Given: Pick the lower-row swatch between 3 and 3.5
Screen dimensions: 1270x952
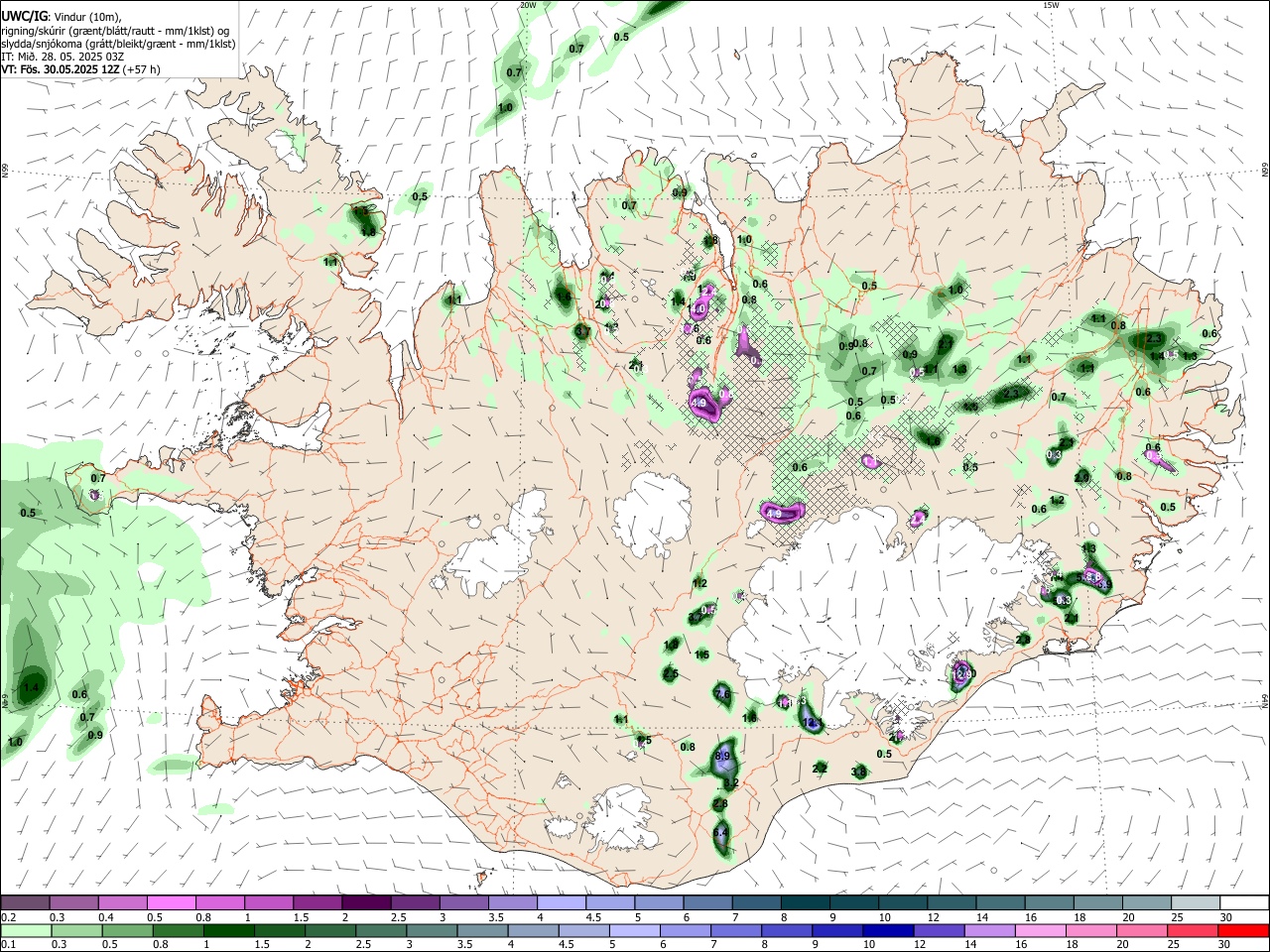Looking at the screenshot, I should (x=430, y=930).
